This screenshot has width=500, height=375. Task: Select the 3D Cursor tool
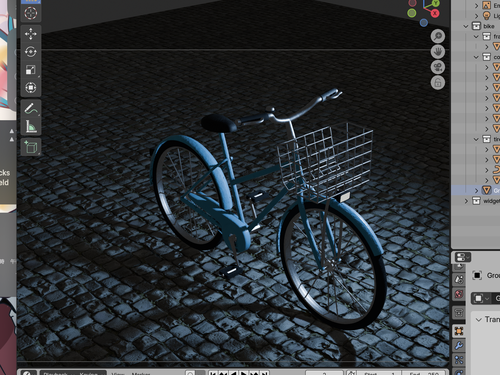tap(31, 13)
